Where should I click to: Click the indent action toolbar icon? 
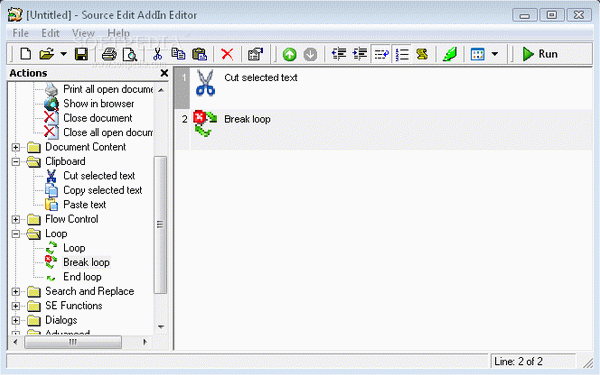(x=360, y=54)
